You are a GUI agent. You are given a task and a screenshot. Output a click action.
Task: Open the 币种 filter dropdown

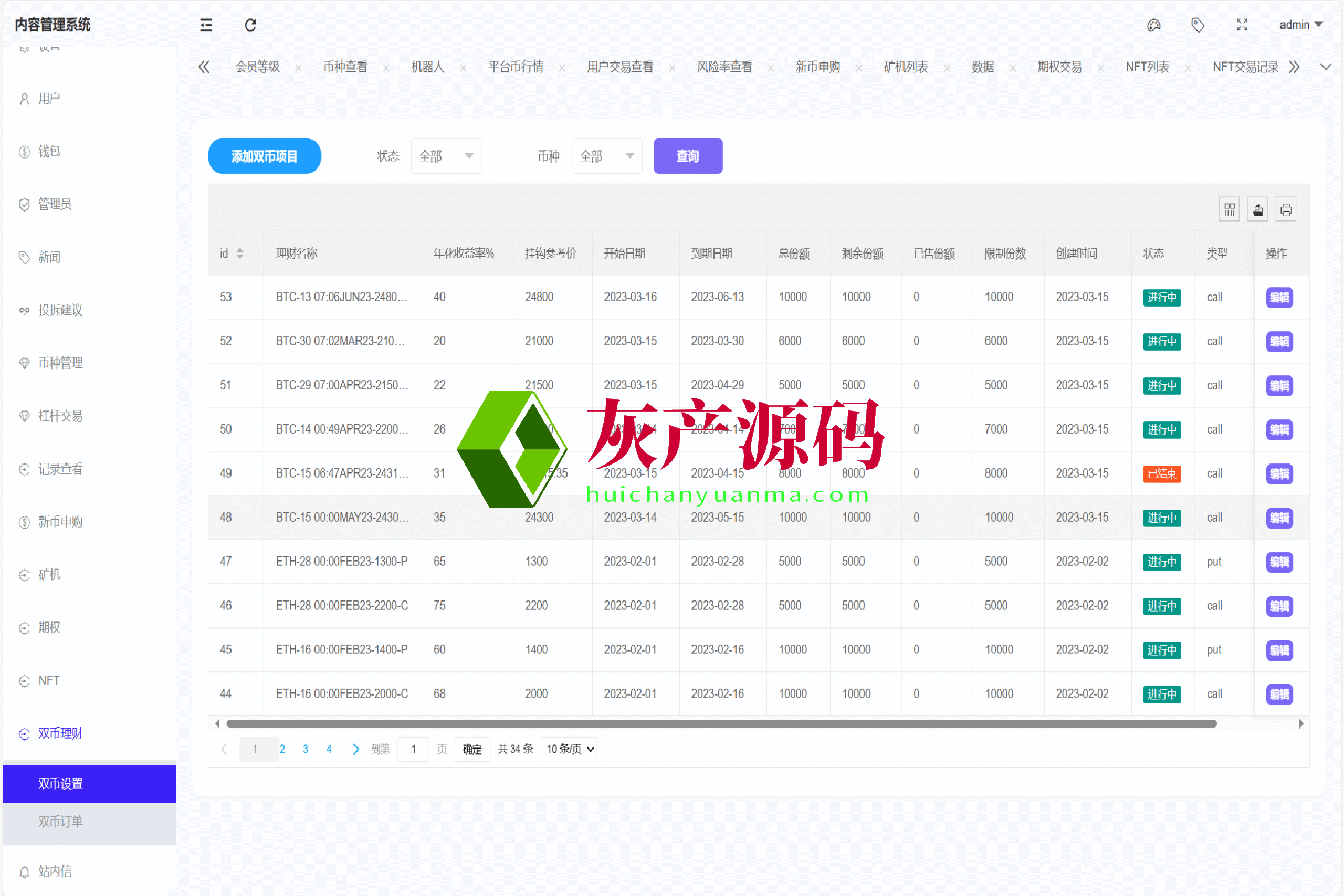(x=606, y=156)
